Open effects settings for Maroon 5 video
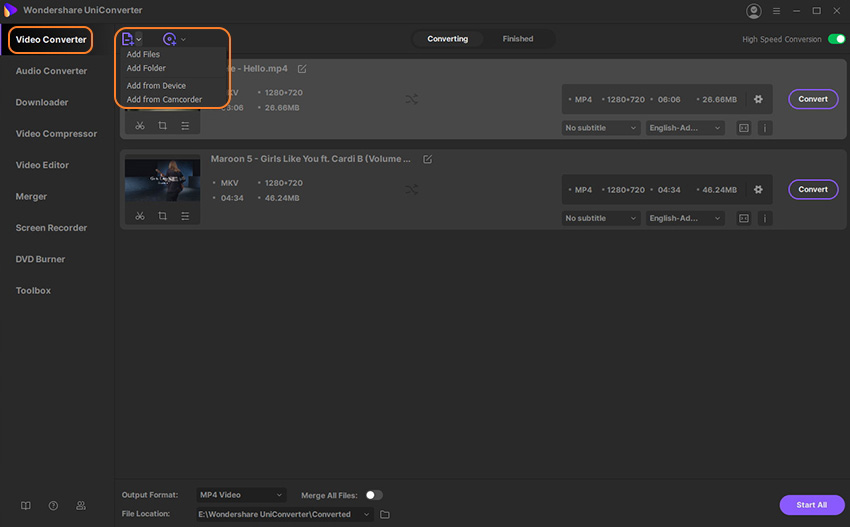 click(185, 216)
